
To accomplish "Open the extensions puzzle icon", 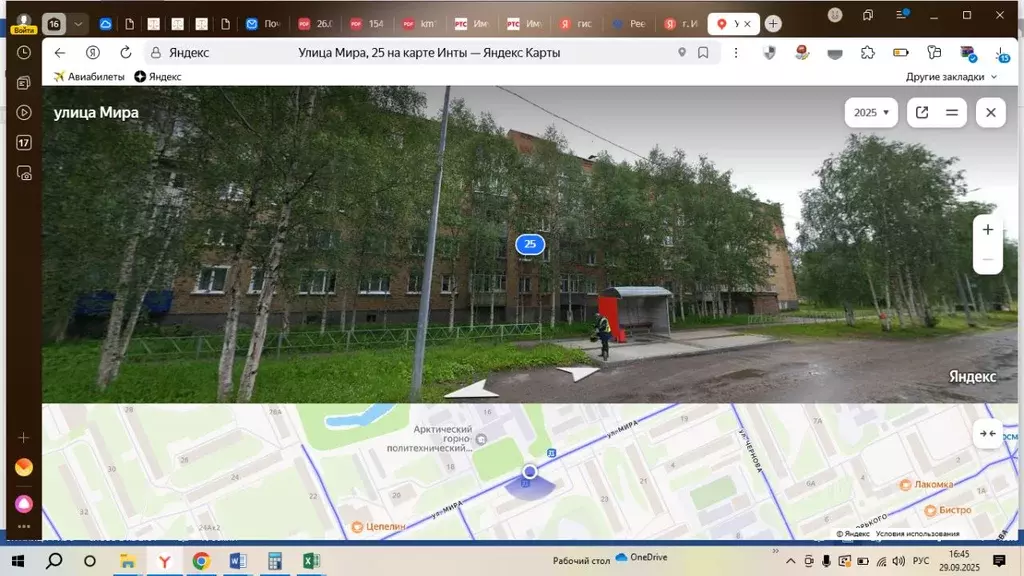I will point(868,52).
